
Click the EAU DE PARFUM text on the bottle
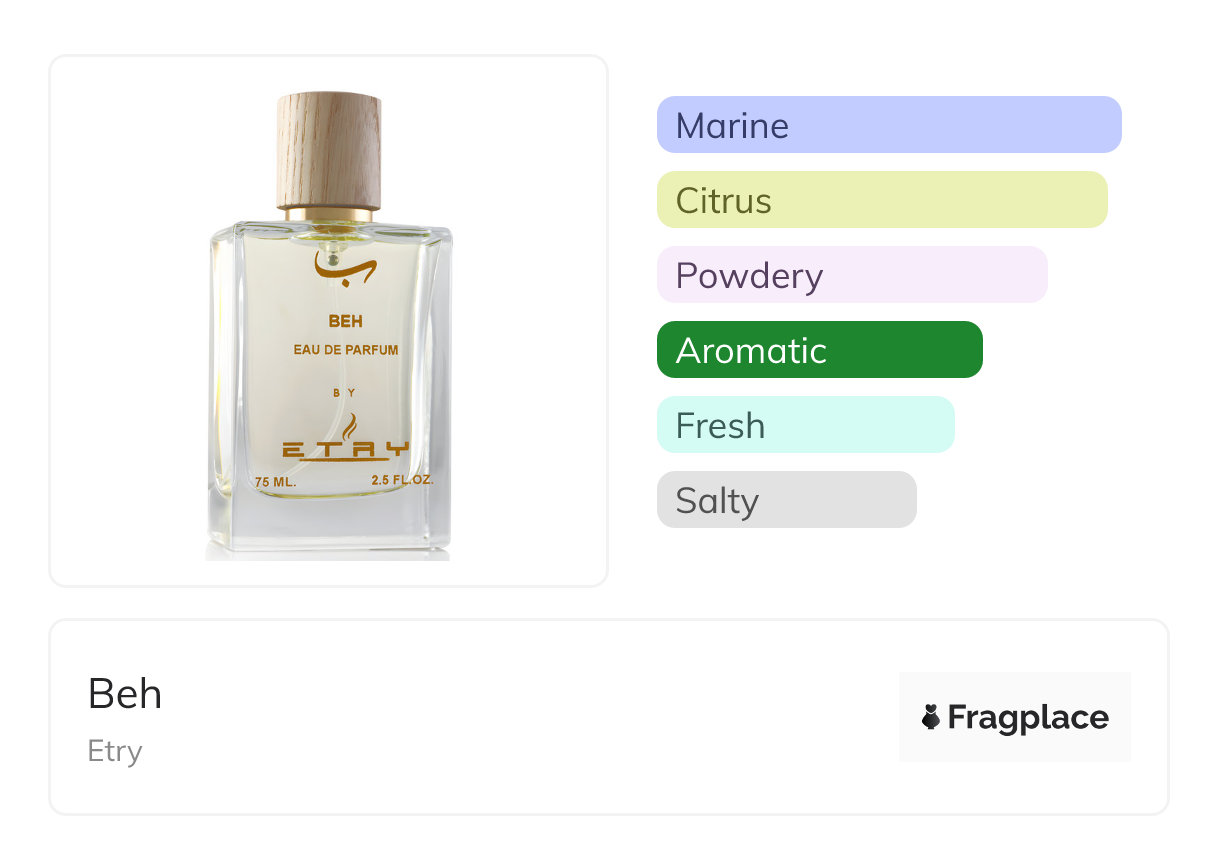[x=346, y=350]
